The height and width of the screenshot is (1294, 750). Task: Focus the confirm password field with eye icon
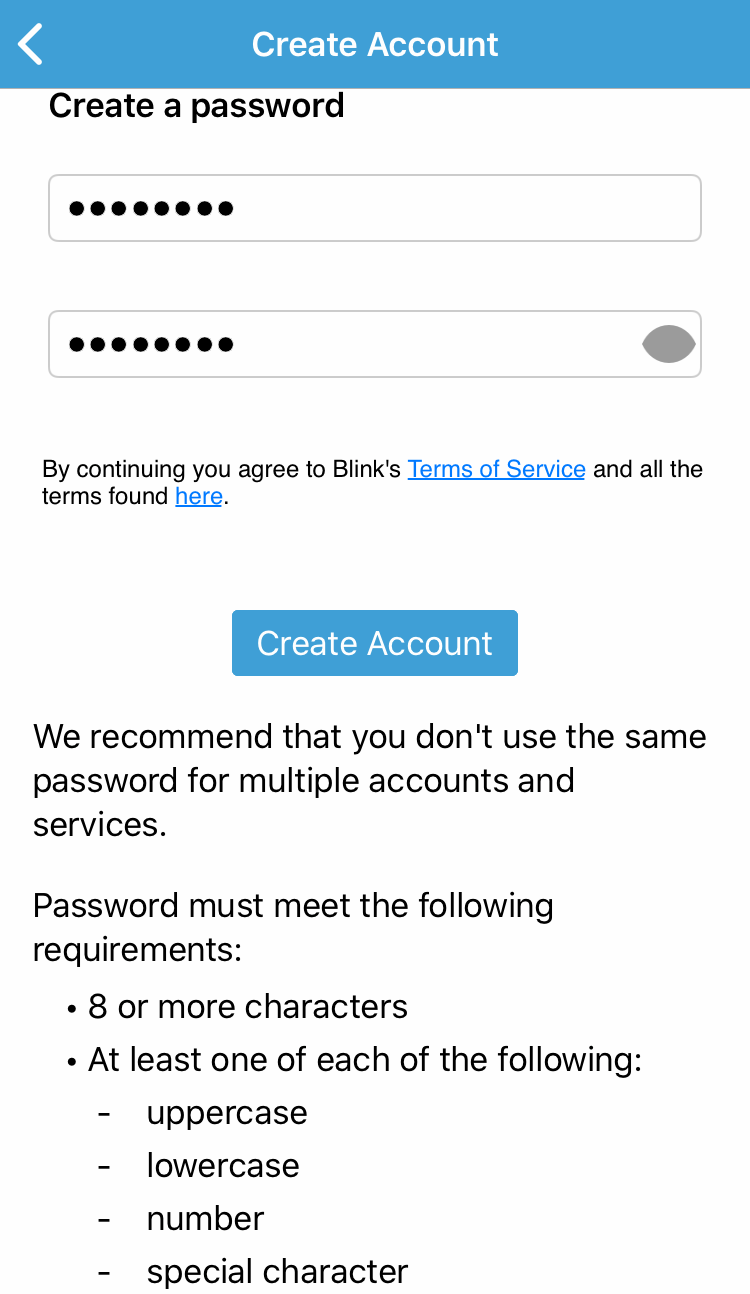[375, 344]
